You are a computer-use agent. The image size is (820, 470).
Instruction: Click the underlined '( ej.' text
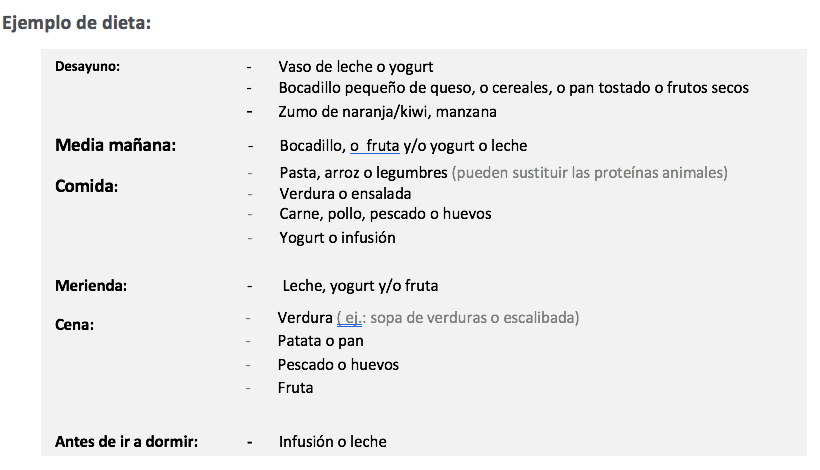pyautogui.click(x=349, y=318)
